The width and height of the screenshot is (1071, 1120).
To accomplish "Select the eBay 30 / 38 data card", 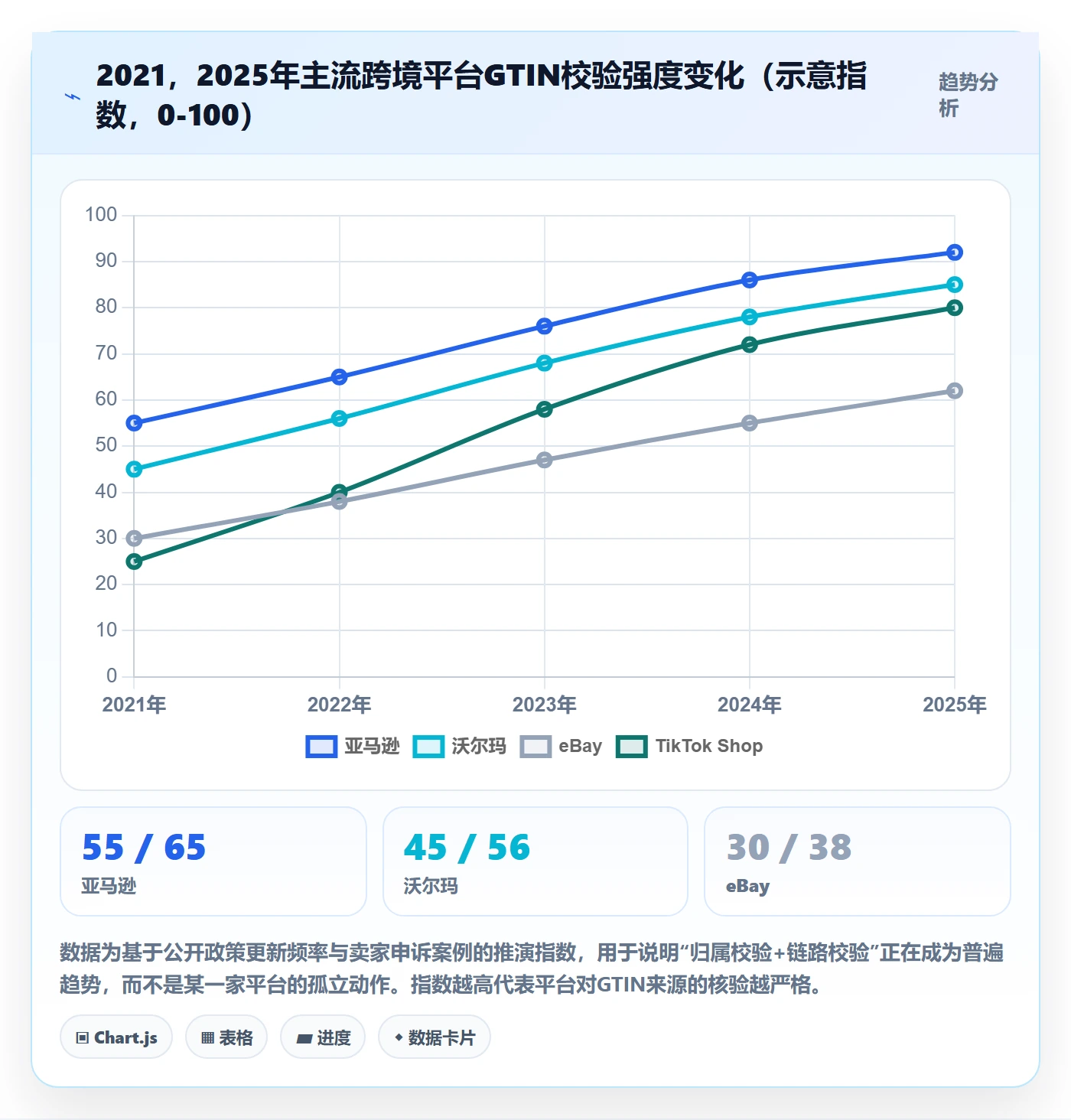I will [x=858, y=861].
